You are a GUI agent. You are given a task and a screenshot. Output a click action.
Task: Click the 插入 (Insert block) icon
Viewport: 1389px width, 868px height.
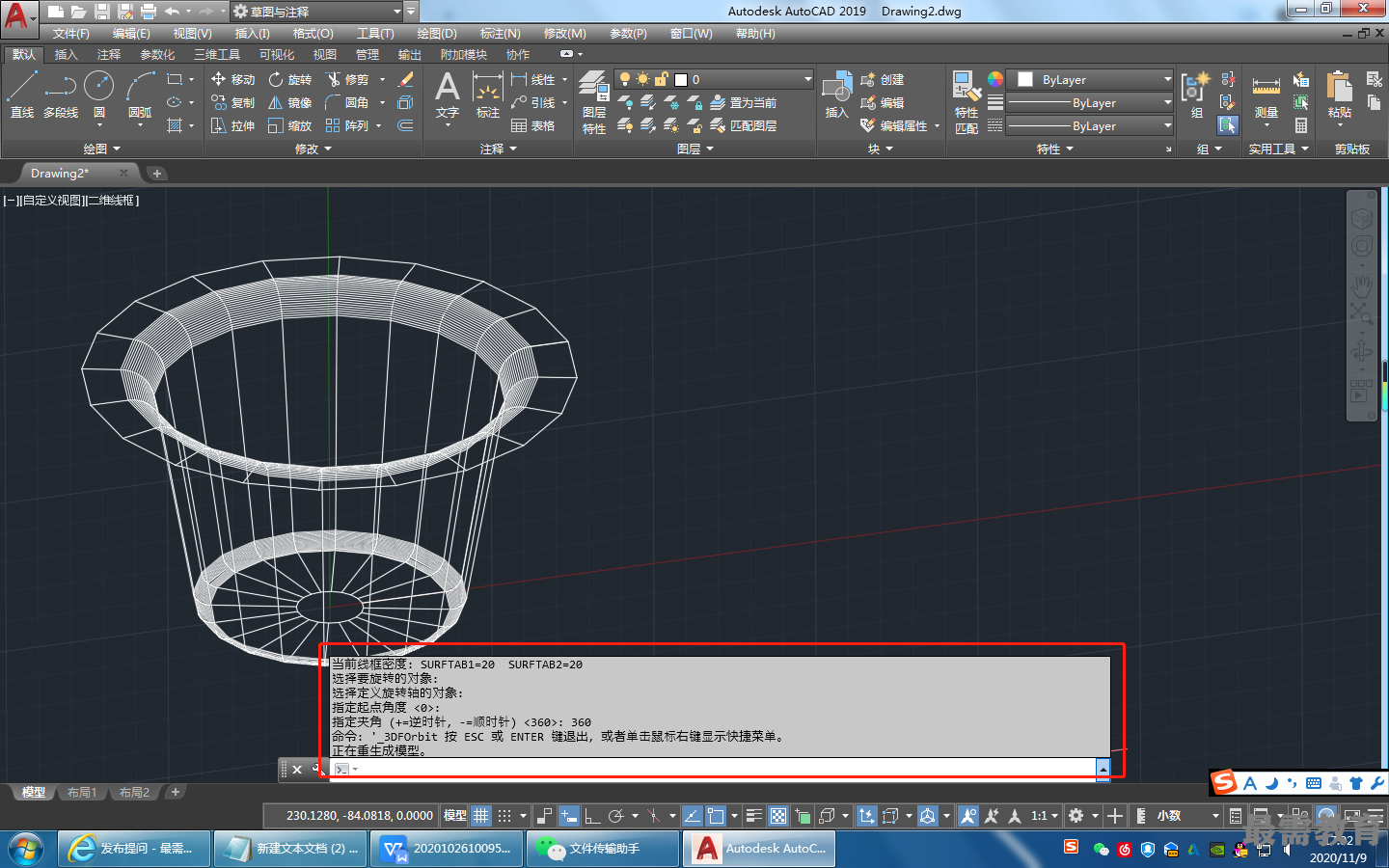(836, 95)
